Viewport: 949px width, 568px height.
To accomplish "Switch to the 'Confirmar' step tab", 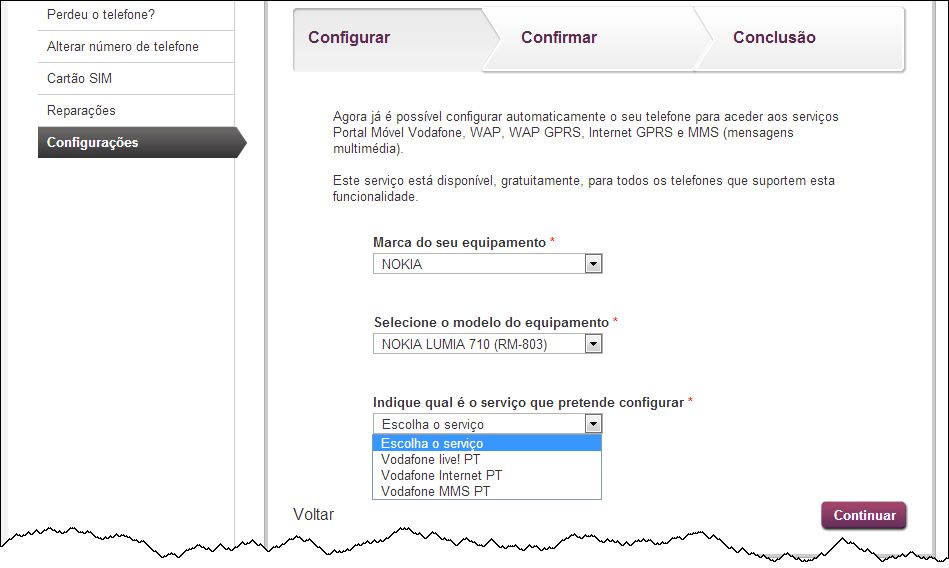I will click(x=559, y=38).
